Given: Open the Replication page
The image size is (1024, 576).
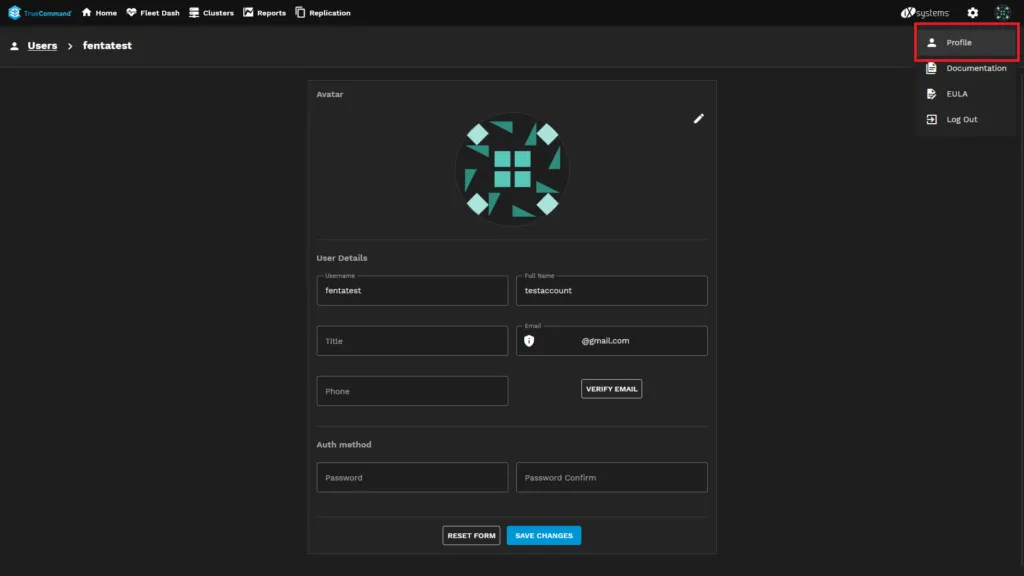Looking at the screenshot, I should [x=323, y=13].
